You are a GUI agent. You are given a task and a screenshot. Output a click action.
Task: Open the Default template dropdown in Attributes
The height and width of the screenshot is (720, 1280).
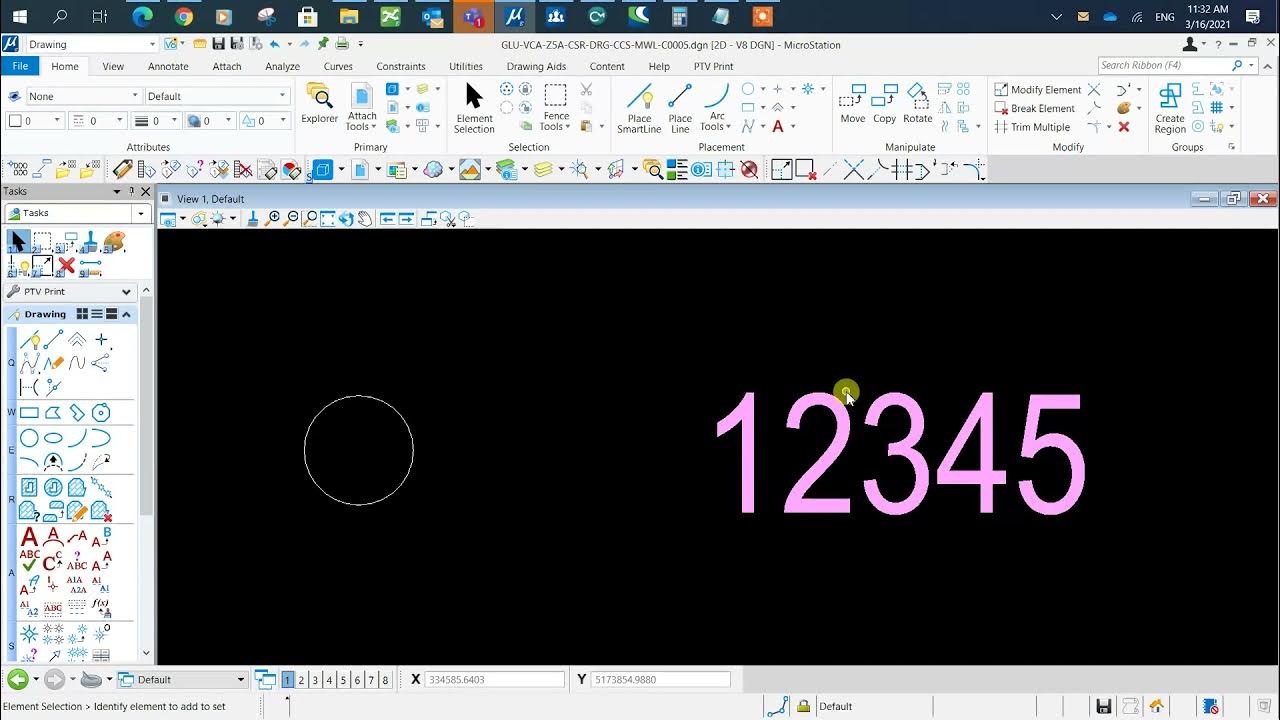click(217, 96)
